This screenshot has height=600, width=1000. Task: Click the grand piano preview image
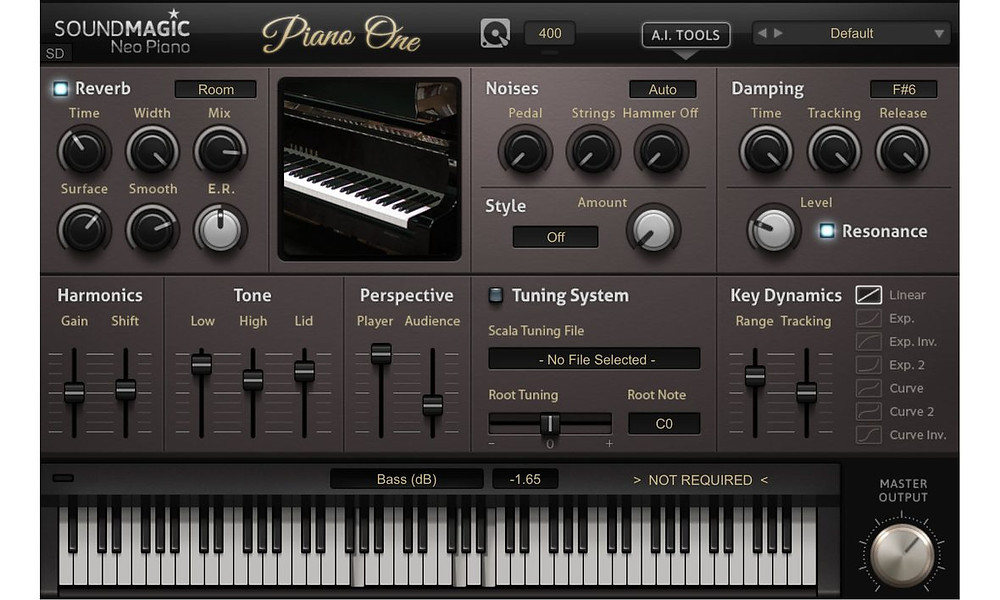(x=369, y=169)
